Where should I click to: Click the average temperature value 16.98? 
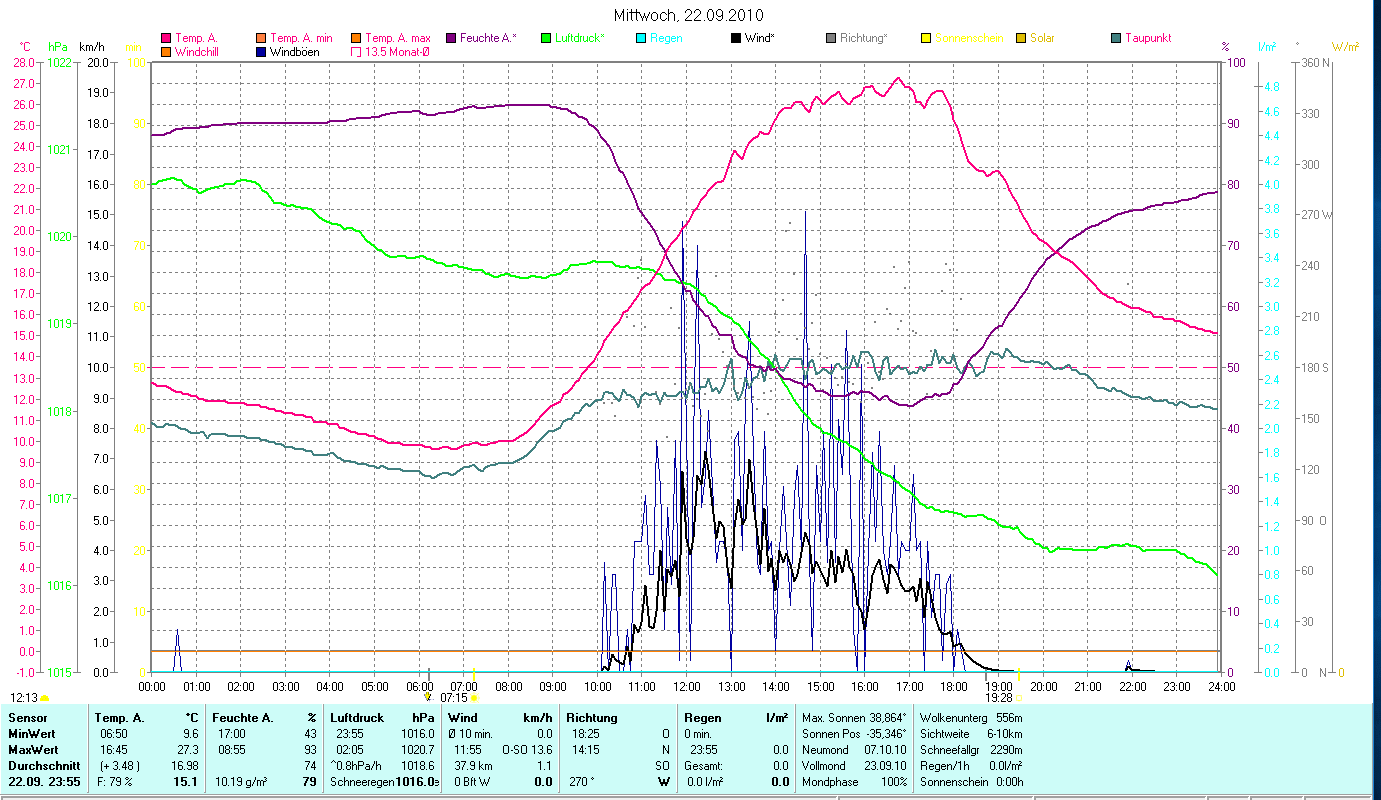(x=185, y=766)
